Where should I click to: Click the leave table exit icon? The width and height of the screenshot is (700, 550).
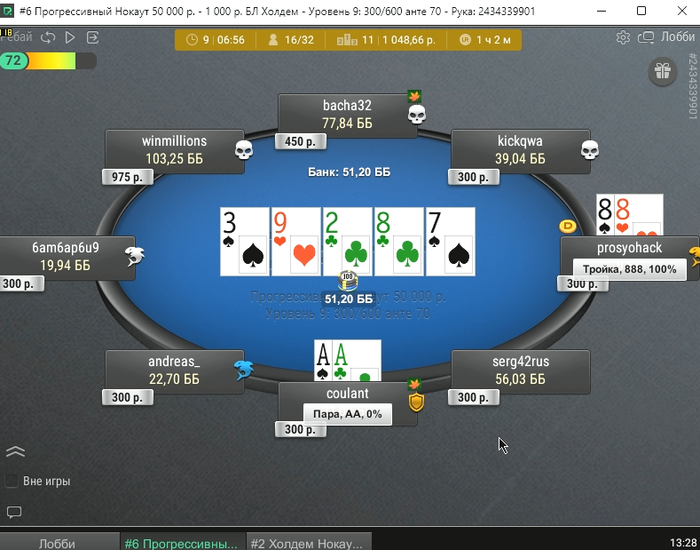click(93, 38)
